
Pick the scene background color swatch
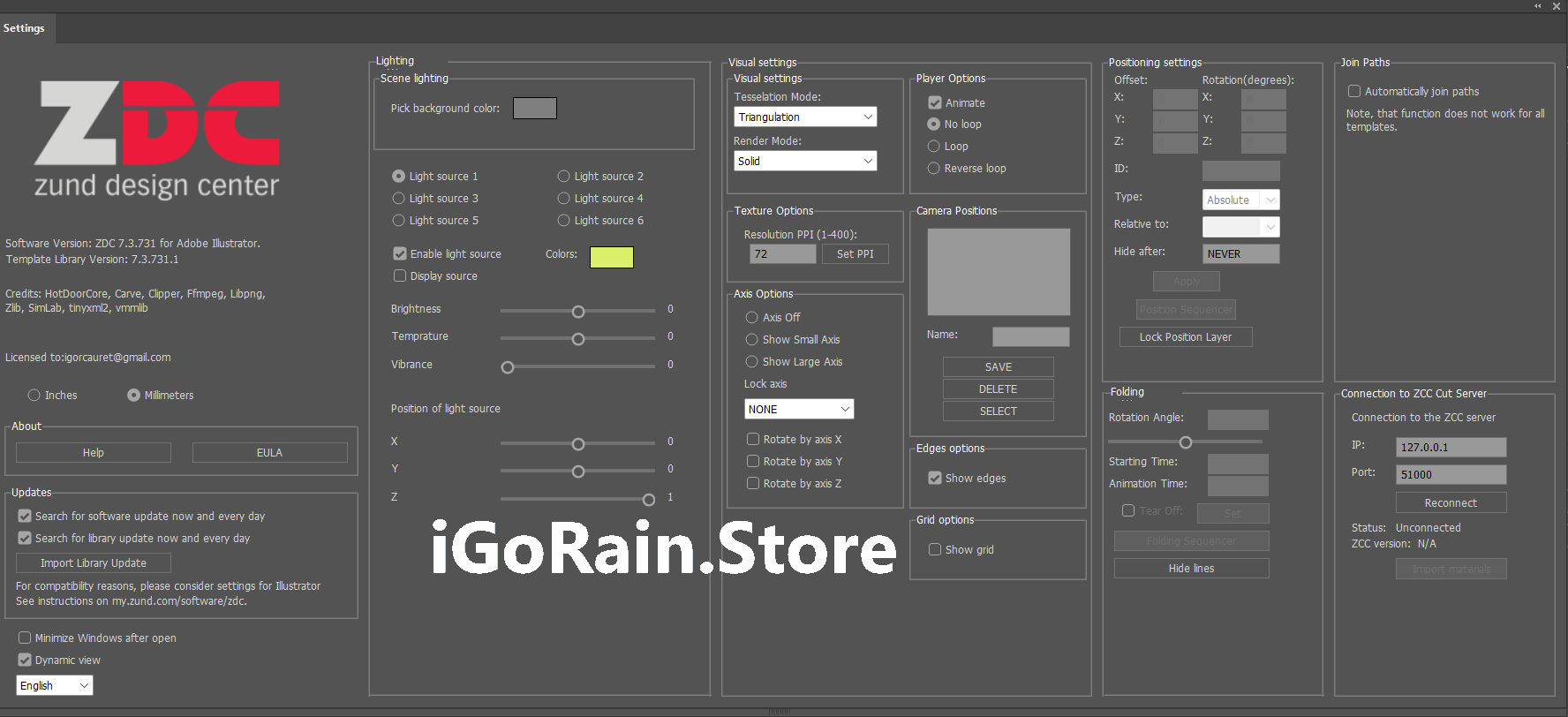click(x=534, y=108)
